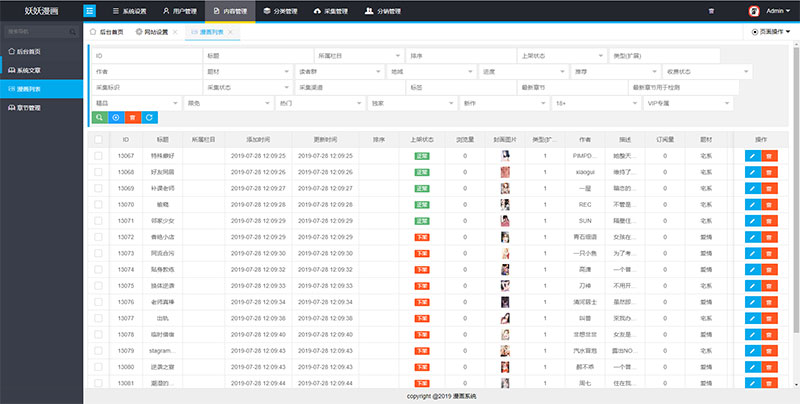Screen dimensions: 800x404
Task: Tick the checkbox for row 13068
Action: tap(98, 172)
